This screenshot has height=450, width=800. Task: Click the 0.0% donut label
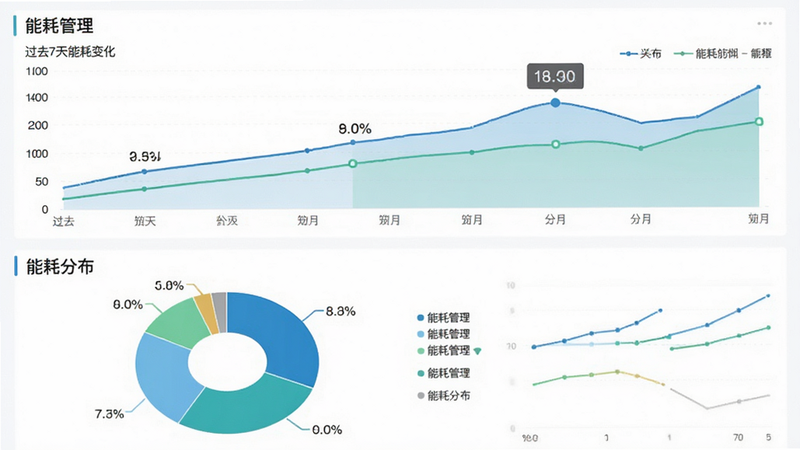coord(327,430)
